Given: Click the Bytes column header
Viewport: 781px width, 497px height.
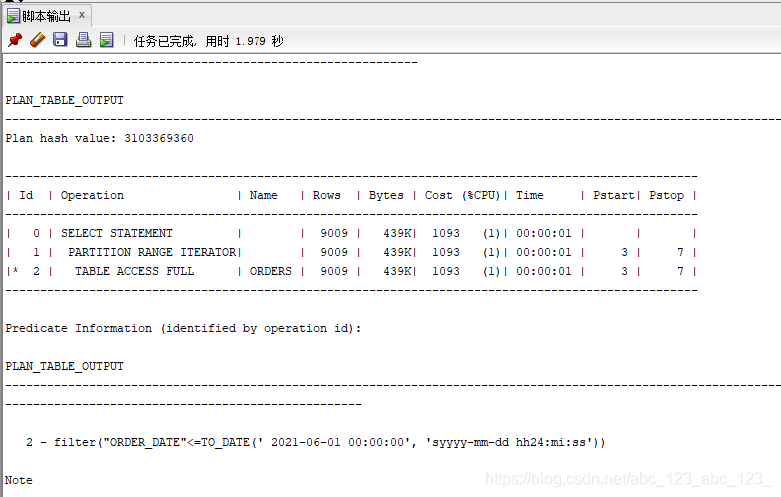Looking at the screenshot, I should pyautogui.click(x=386, y=195).
